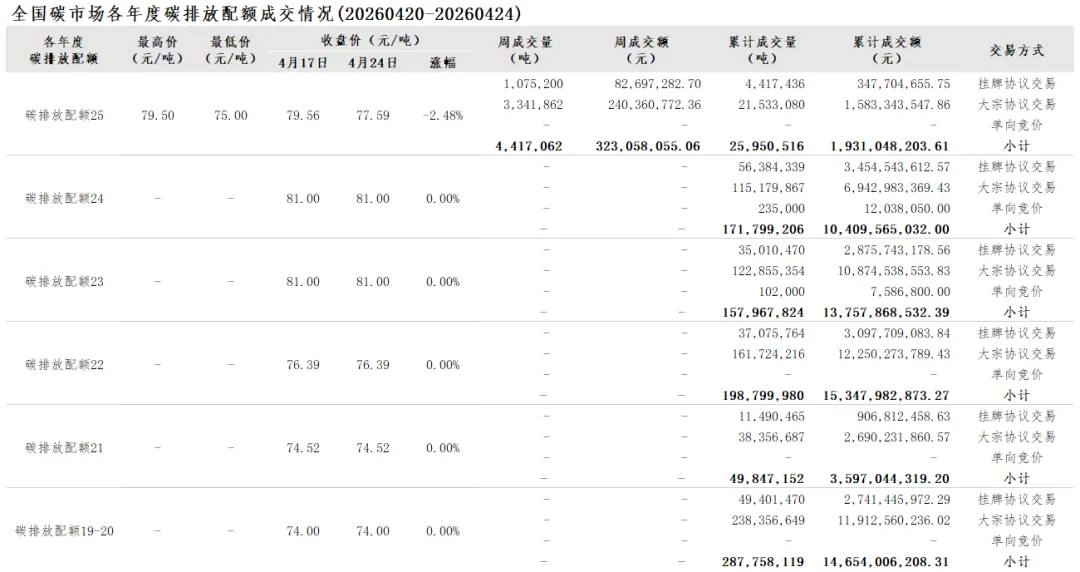Select the 碳排放配额19-20 row label
This screenshot has height=572, width=1080.
click(65, 531)
